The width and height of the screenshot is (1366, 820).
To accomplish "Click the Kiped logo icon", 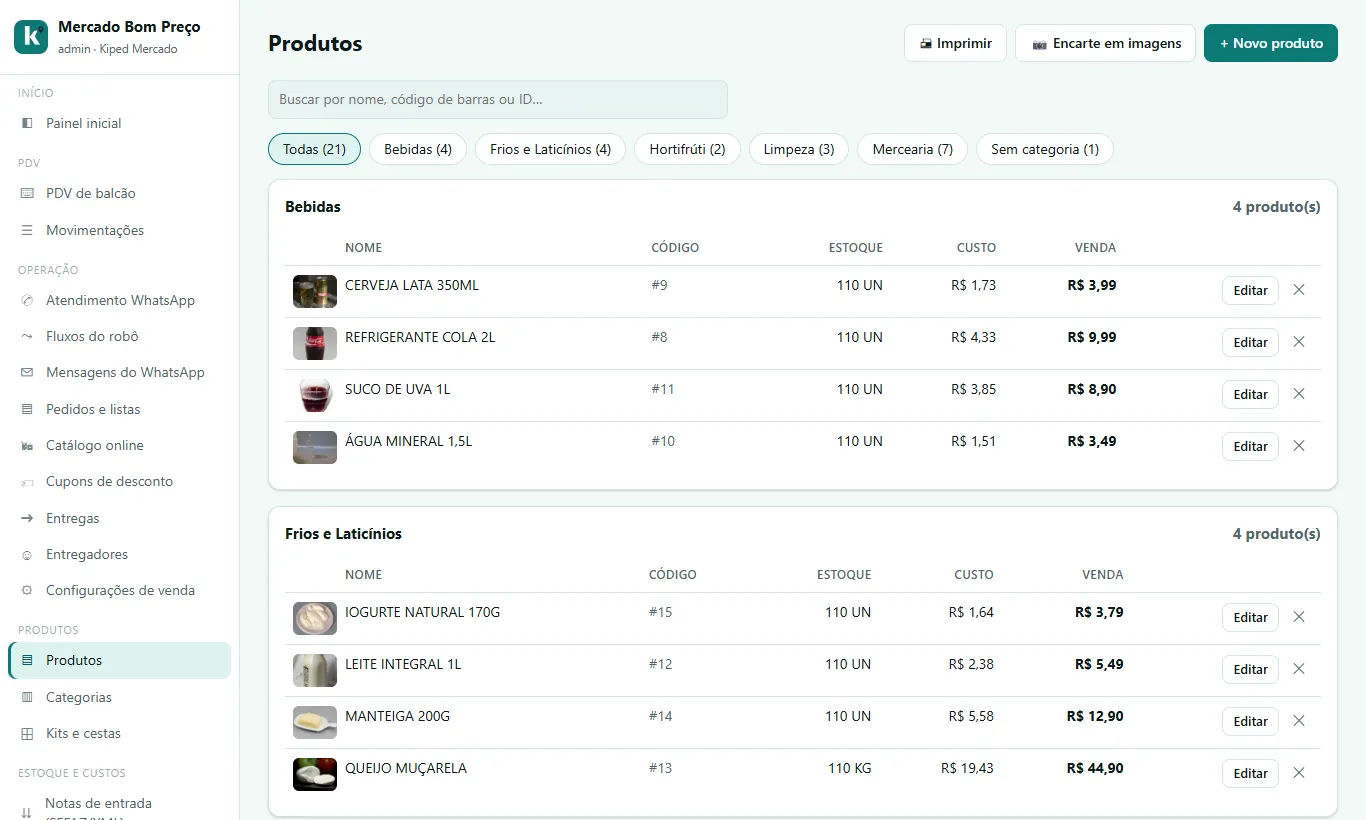I will 31,37.
